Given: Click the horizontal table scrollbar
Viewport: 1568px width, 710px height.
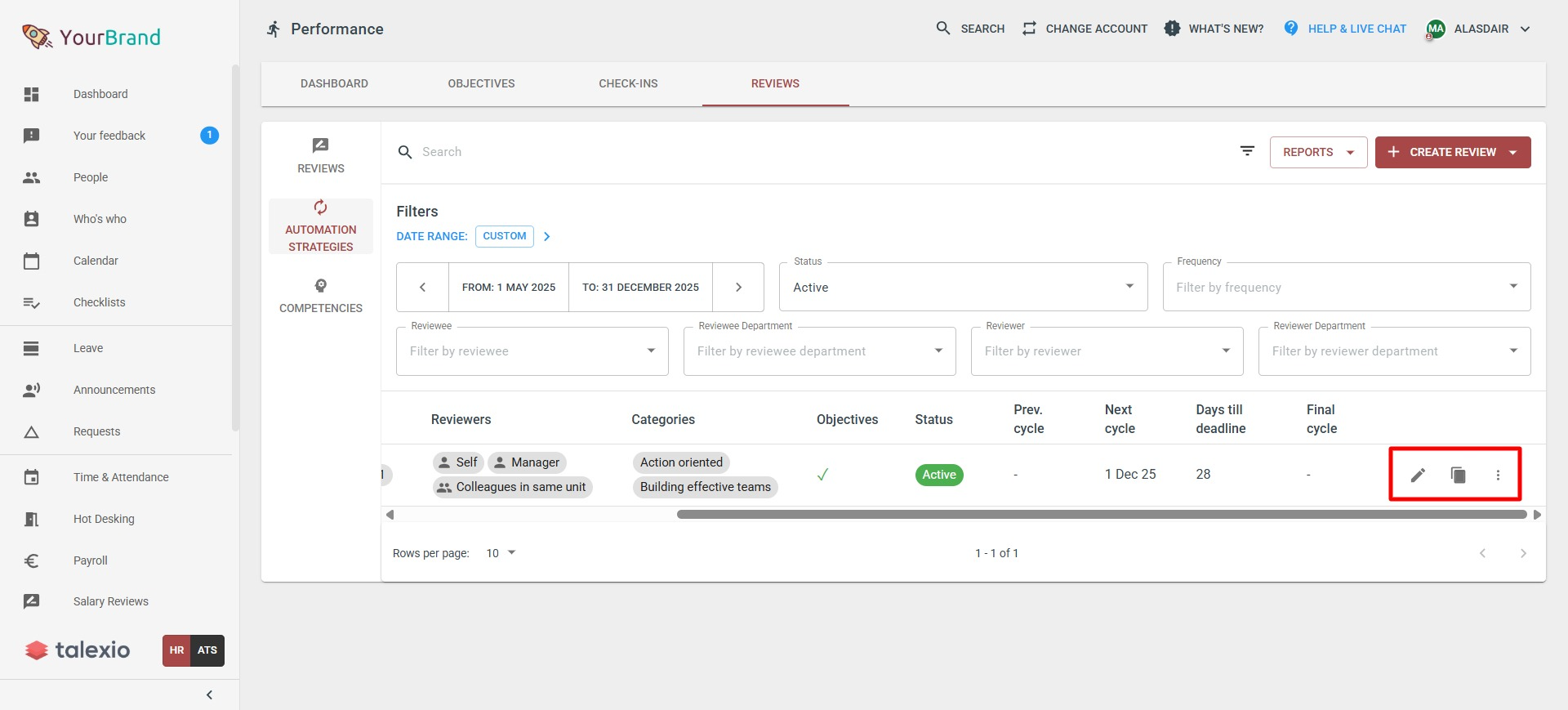Looking at the screenshot, I should tap(1101, 515).
